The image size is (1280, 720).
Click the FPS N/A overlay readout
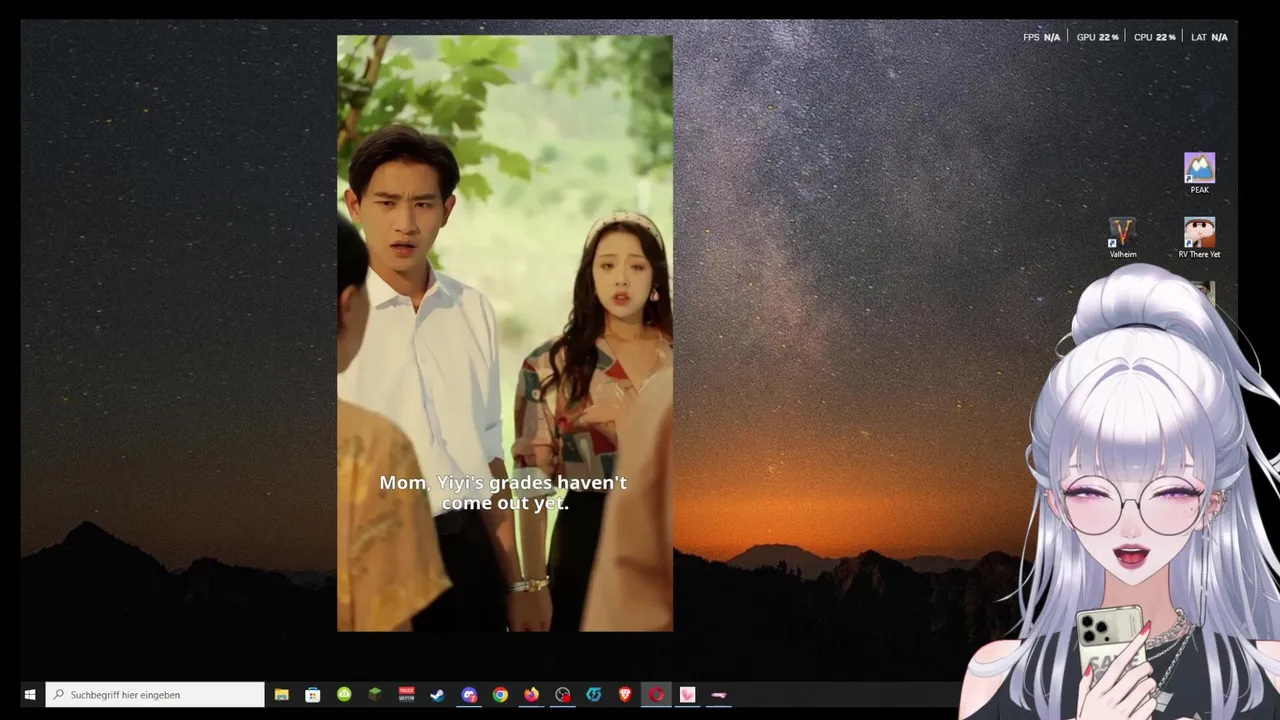(x=1041, y=37)
